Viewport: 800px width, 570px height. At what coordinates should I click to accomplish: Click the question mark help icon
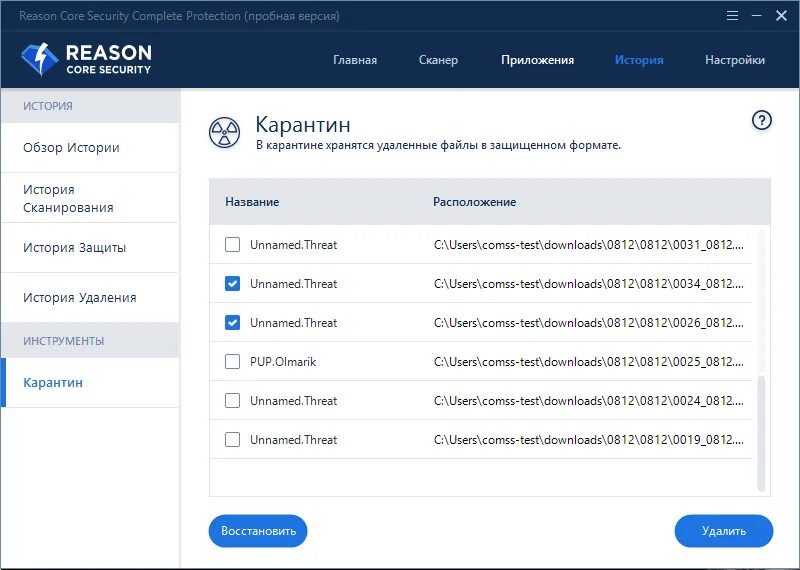[x=762, y=120]
